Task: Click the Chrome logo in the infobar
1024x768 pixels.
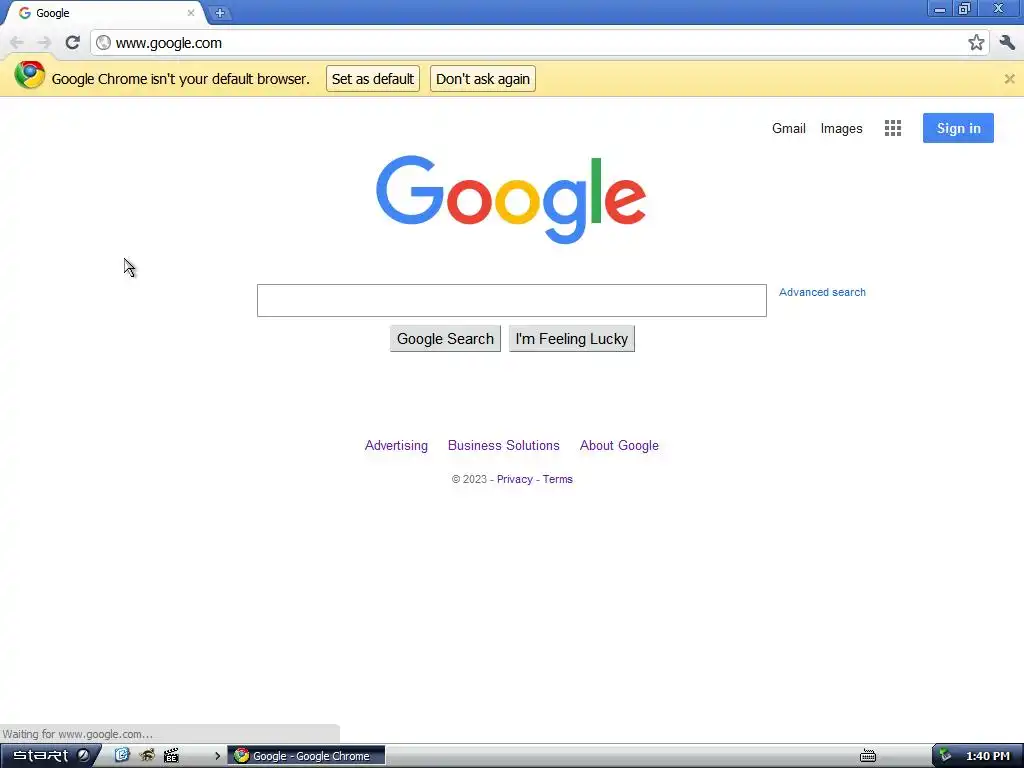Action: (29, 76)
